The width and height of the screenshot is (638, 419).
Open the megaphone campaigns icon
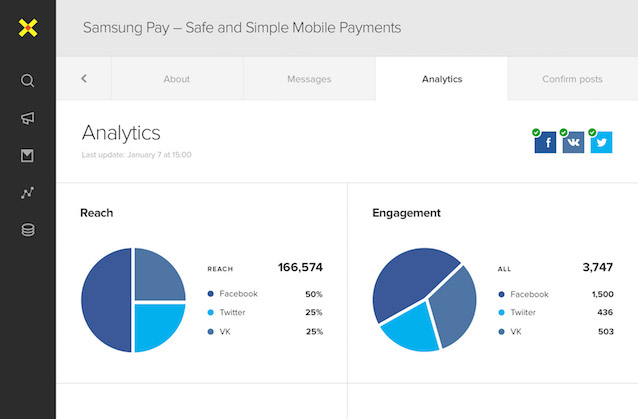(28, 118)
